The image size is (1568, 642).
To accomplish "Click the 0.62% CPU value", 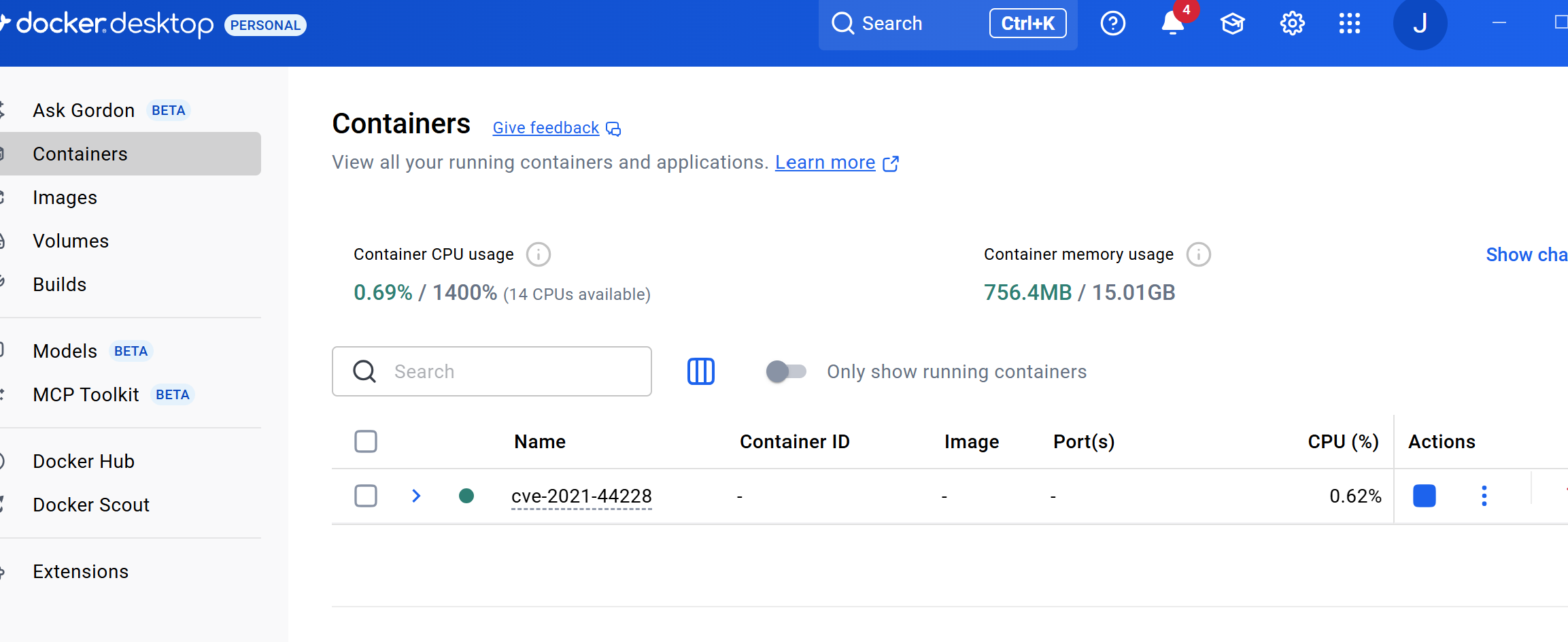I will (1355, 496).
